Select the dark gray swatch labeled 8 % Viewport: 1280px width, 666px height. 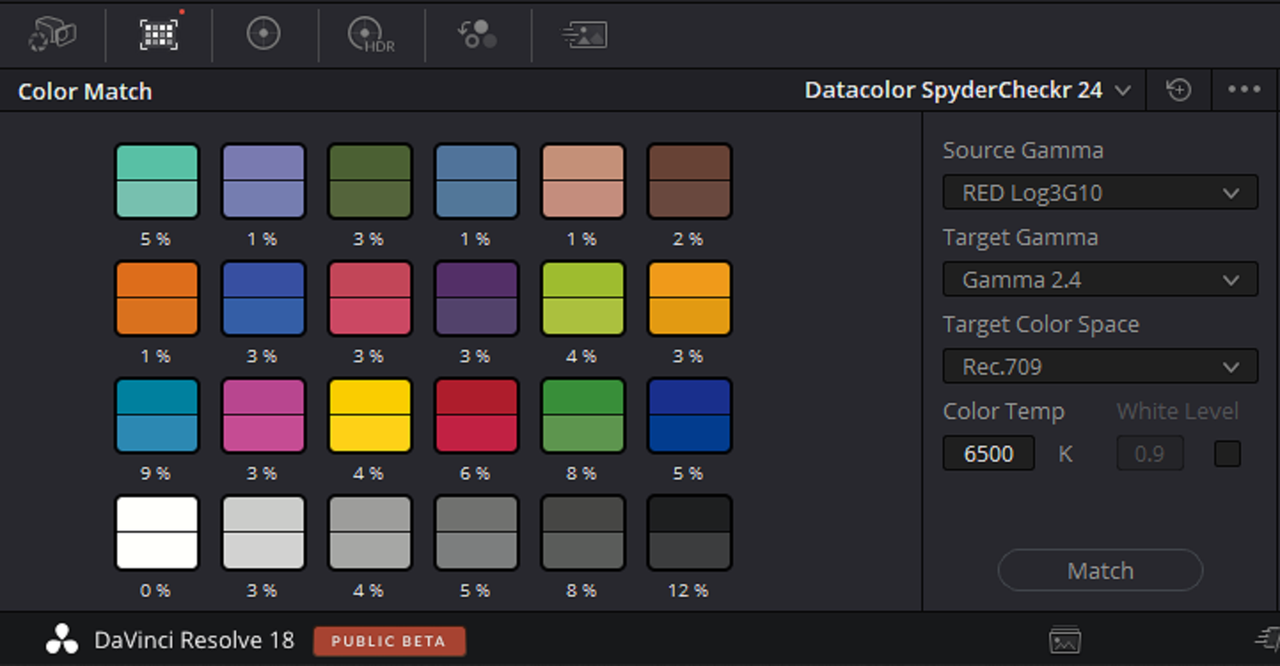[x=583, y=533]
